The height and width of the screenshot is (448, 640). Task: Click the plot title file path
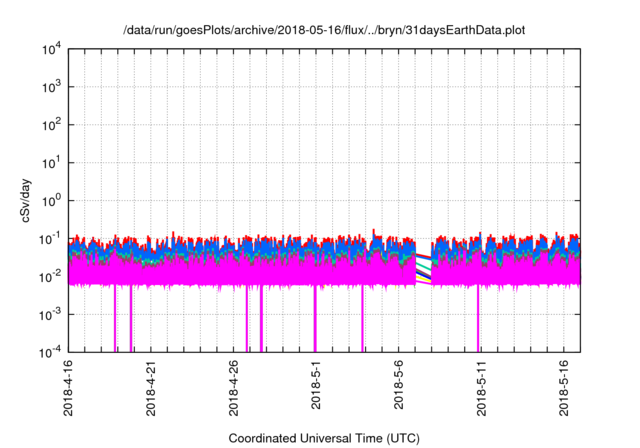tap(324, 30)
